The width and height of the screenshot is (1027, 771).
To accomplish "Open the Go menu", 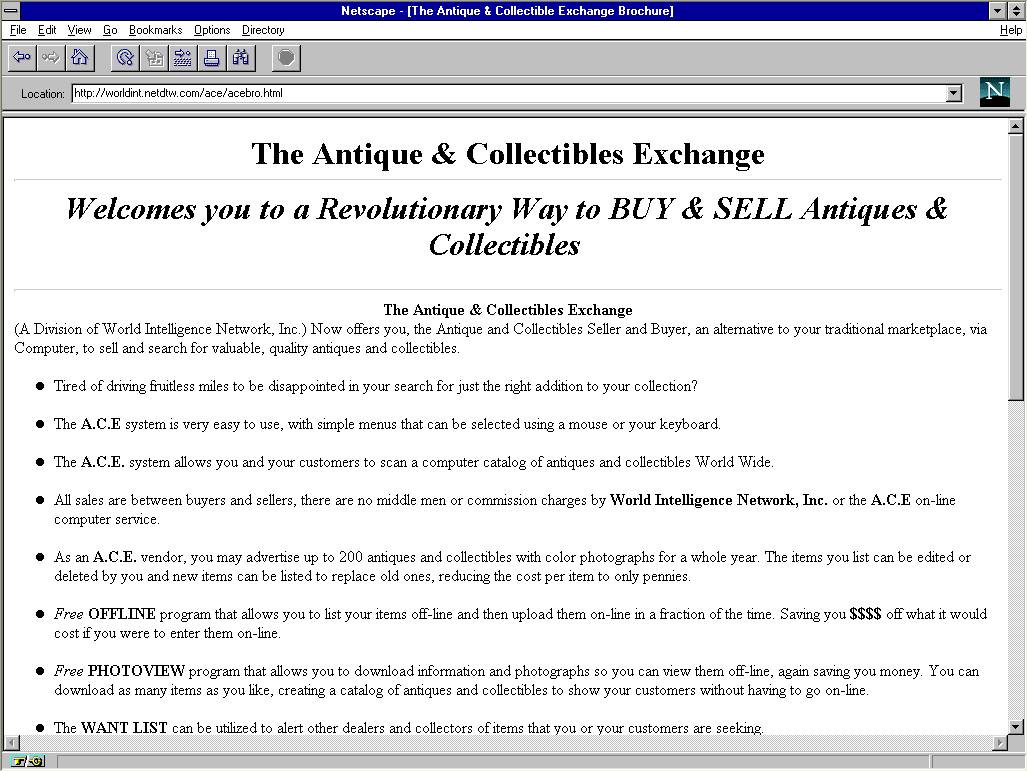I will point(110,30).
